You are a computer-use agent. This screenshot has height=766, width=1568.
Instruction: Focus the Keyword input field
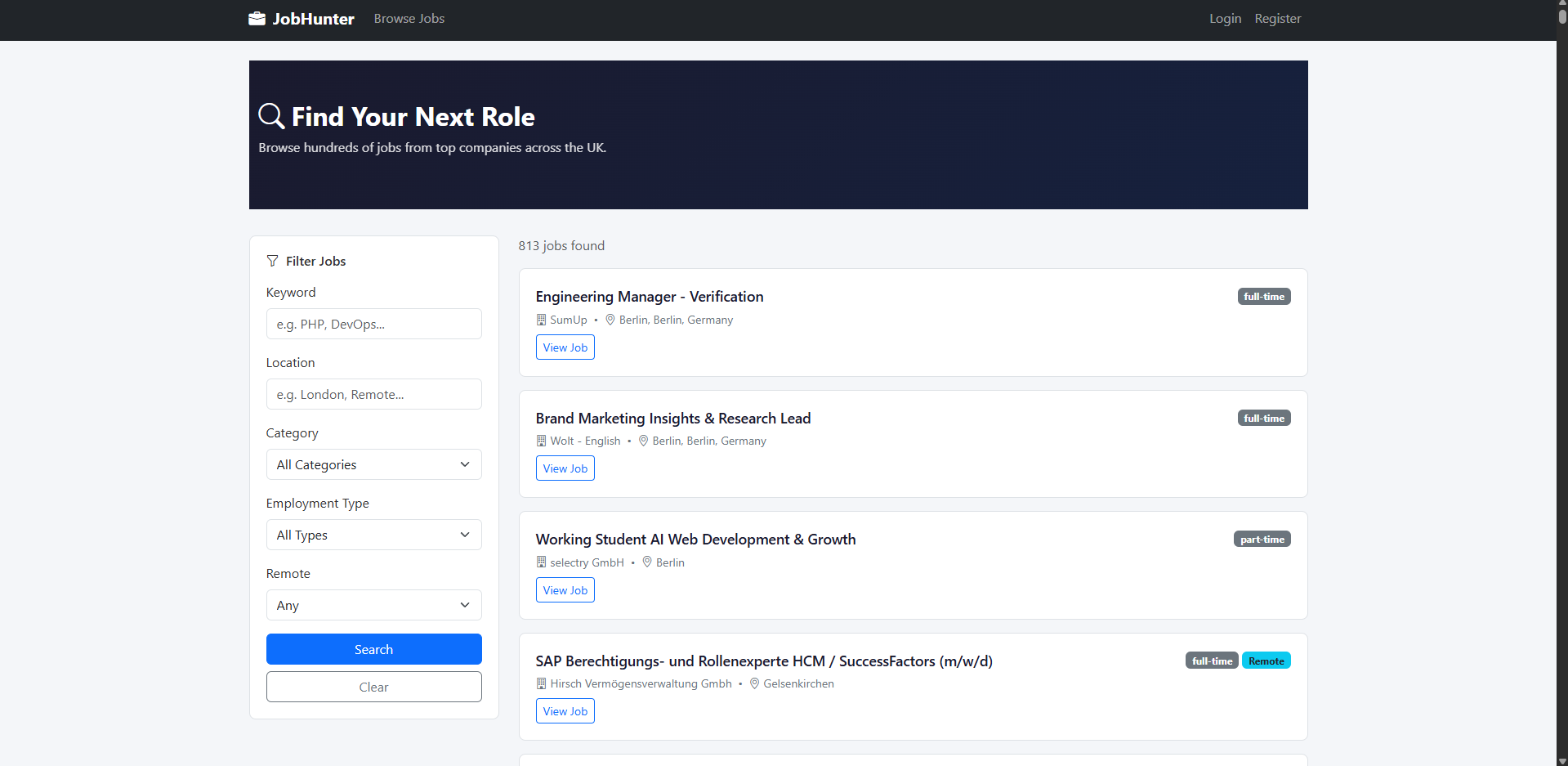(x=374, y=324)
